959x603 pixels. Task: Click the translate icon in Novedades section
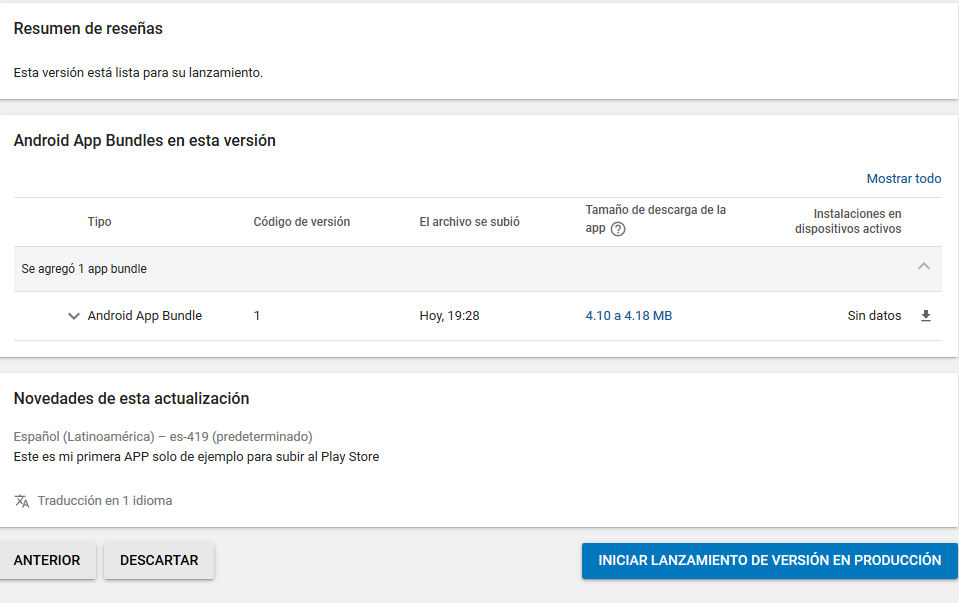[x=22, y=500]
